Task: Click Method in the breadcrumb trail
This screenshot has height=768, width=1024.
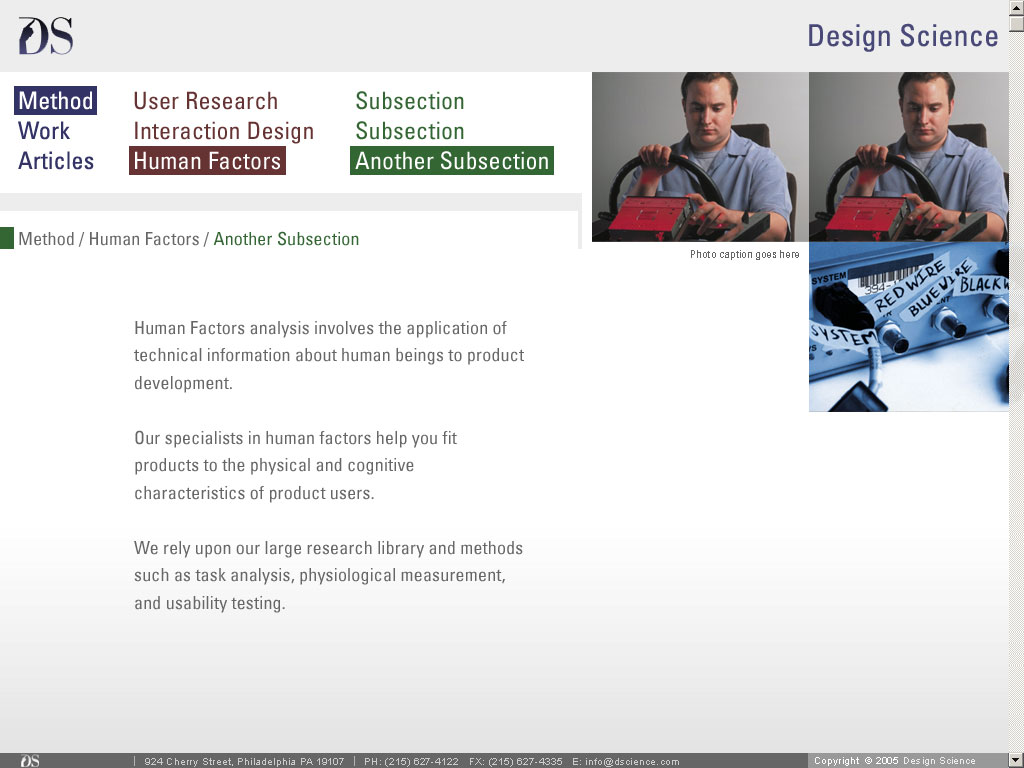Action: [x=46, y=239]
